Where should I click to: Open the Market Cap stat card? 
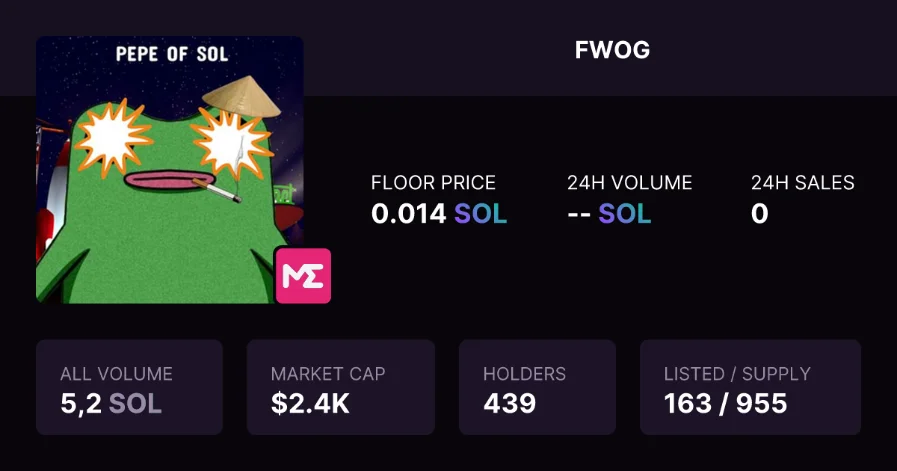pos(341,387)
